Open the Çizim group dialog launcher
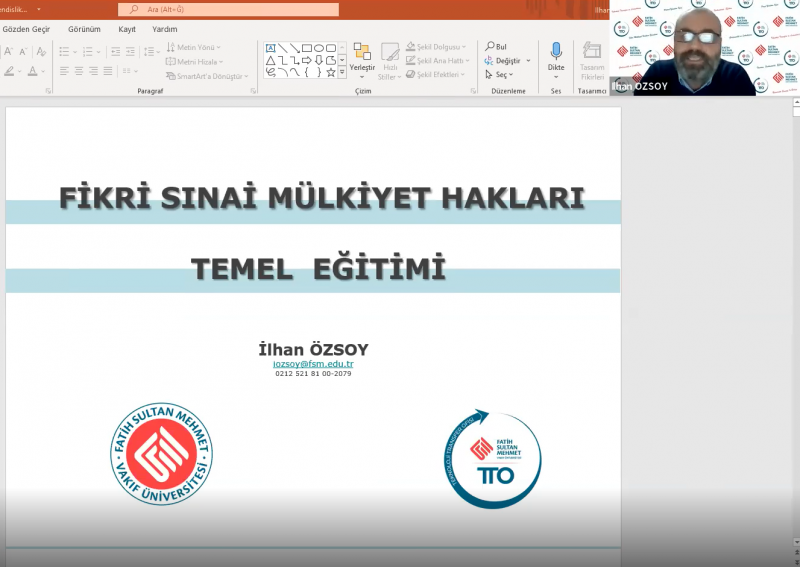Screen dimensions: 800x567 (x=473, y=91)
